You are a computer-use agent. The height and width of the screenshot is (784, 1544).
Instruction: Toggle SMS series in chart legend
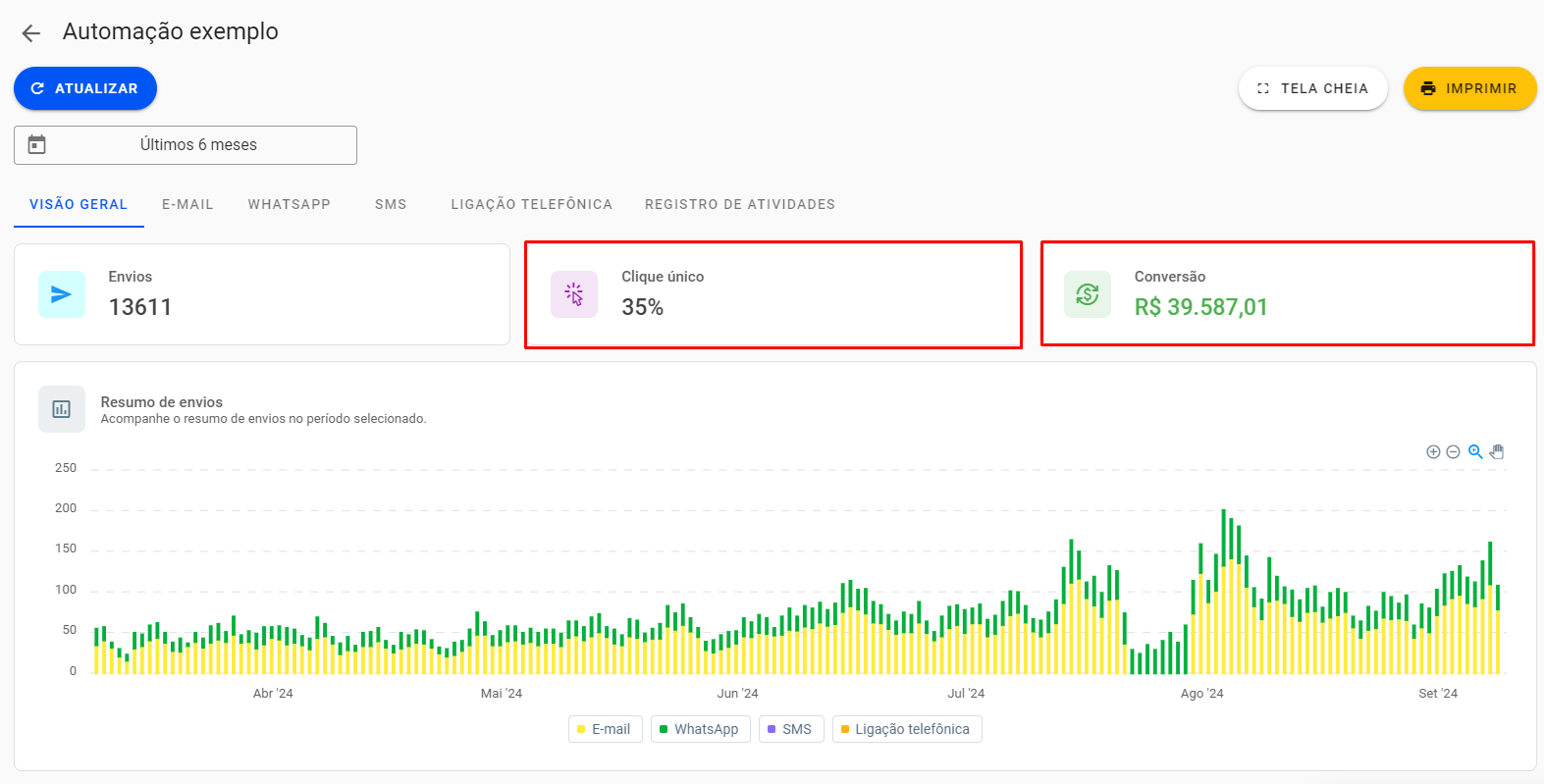pos(791,729)
